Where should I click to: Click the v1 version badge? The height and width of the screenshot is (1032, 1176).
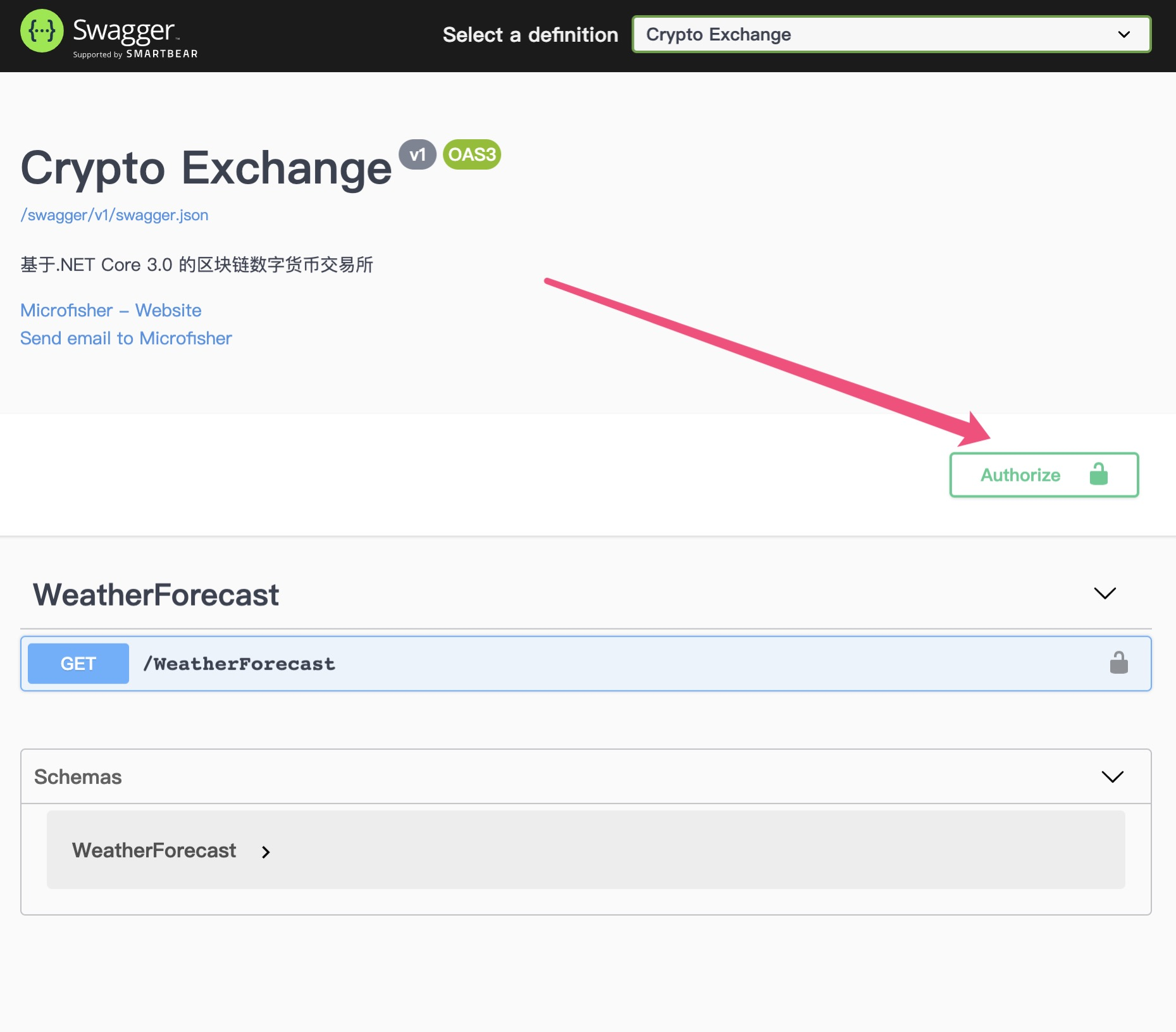click(418, 154)
